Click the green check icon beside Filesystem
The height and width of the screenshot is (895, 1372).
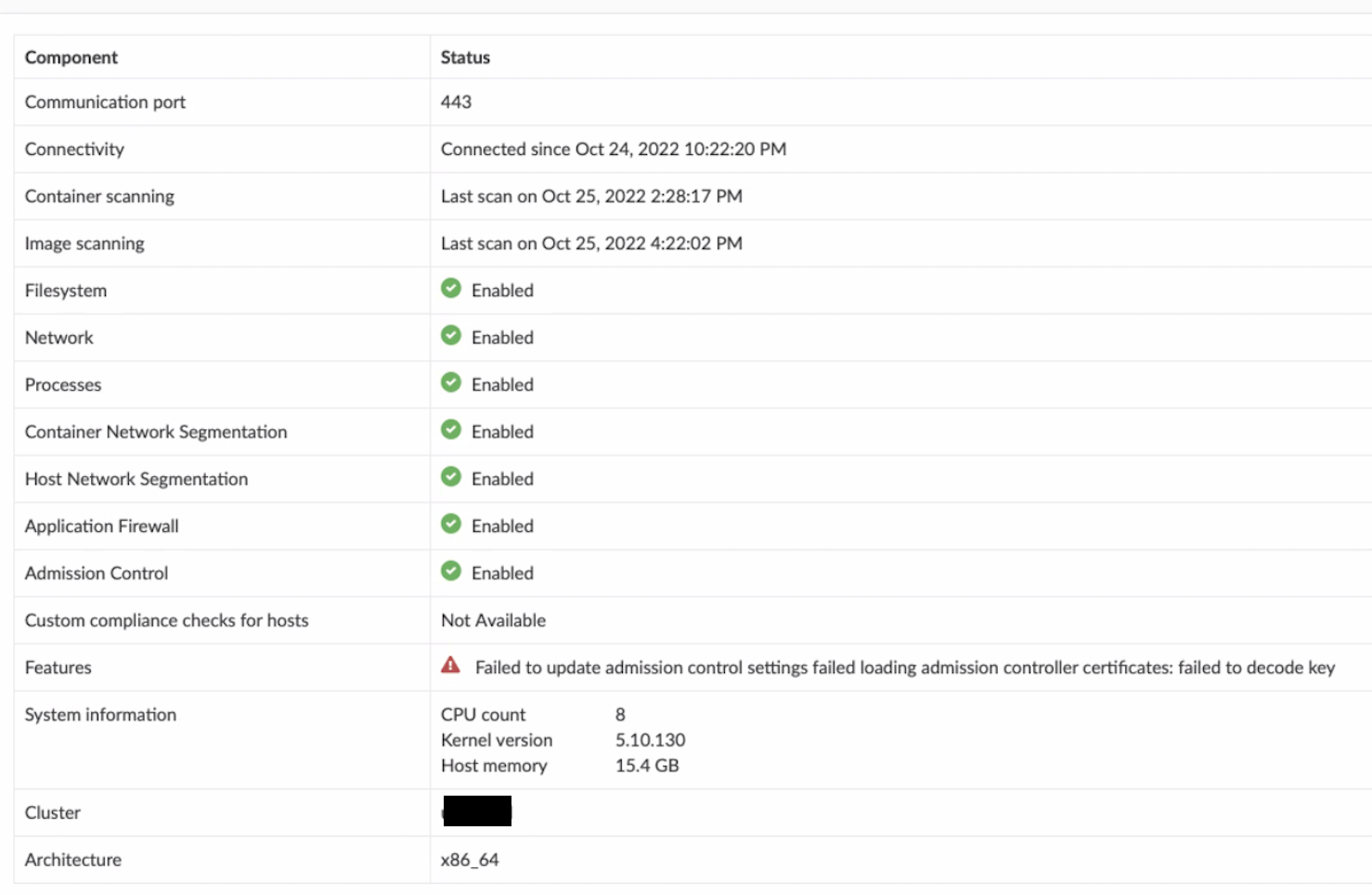click(x=451, y=289)
